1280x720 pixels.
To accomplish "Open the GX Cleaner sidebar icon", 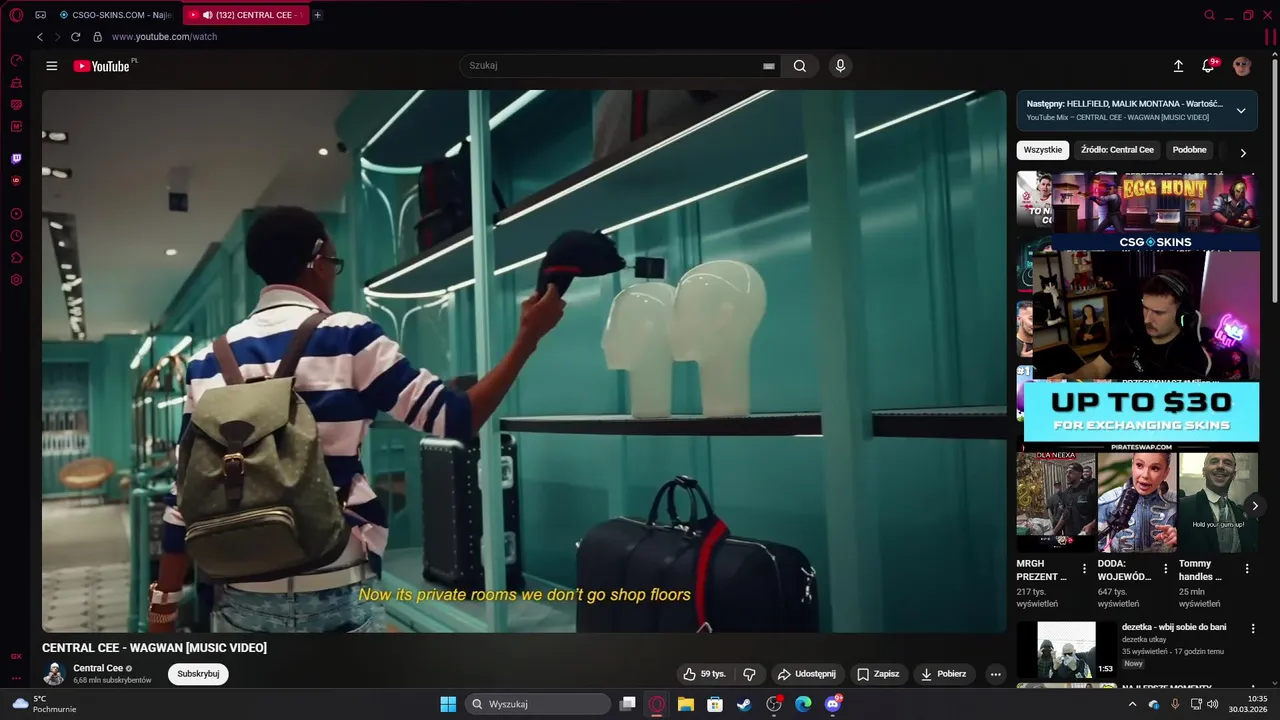I will click(x=16, y=82).
